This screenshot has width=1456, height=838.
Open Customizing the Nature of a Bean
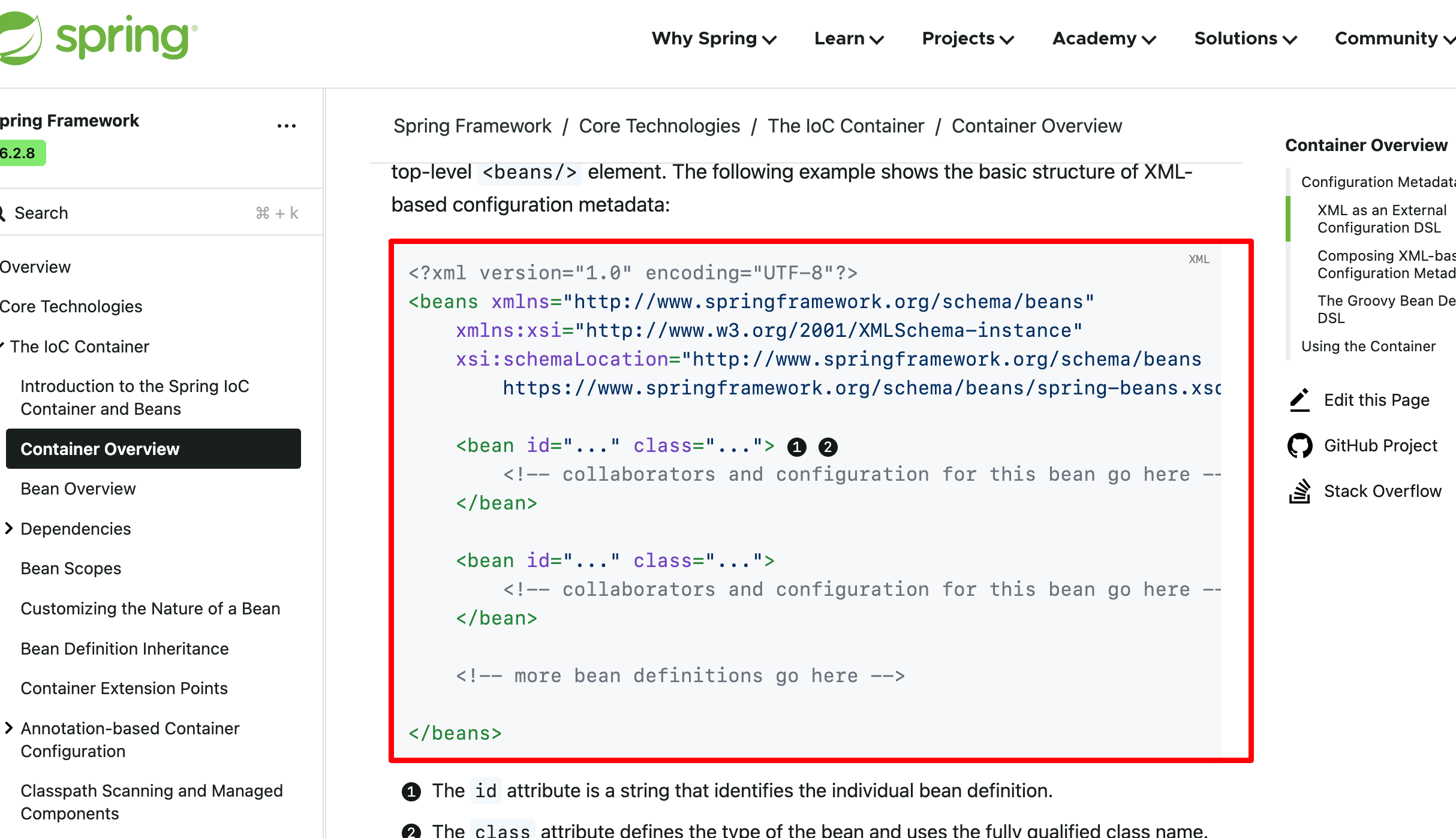(151, 608)
